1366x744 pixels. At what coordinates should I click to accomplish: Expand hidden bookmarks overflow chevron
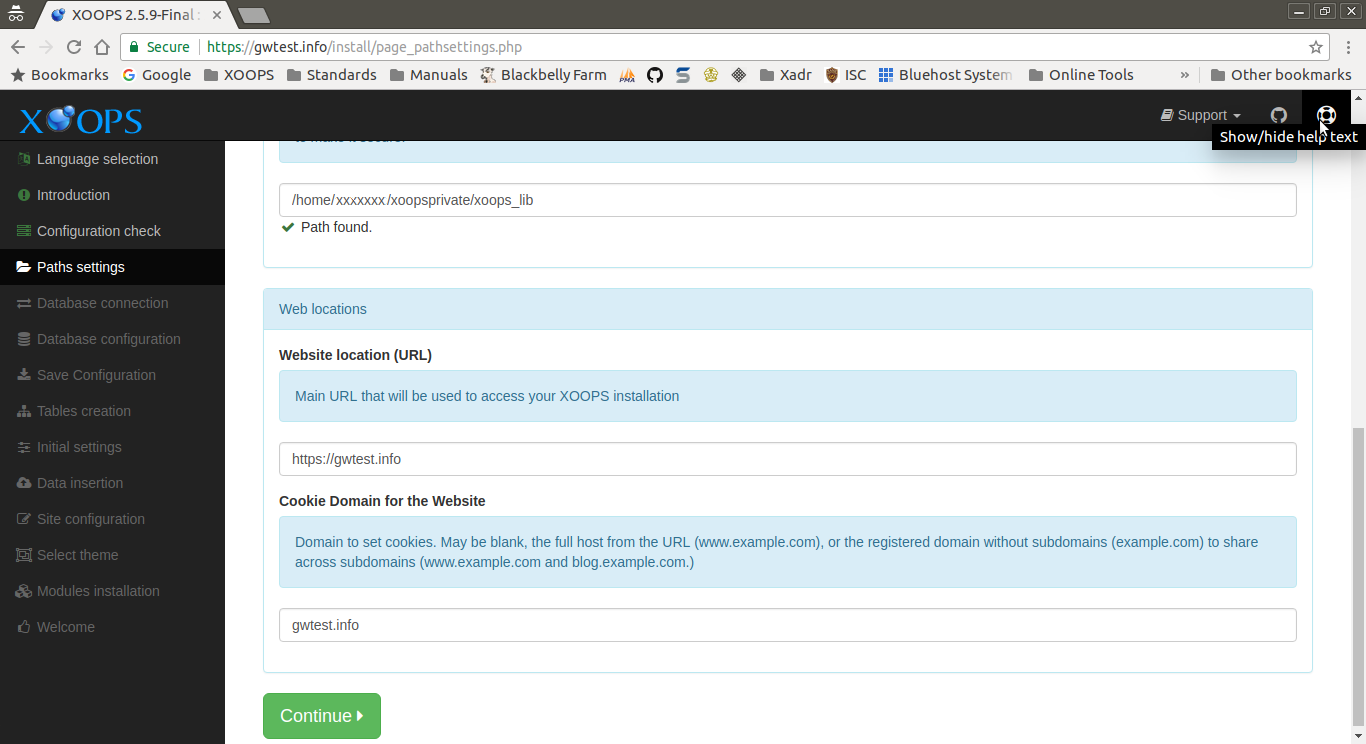pos(1185,75)
